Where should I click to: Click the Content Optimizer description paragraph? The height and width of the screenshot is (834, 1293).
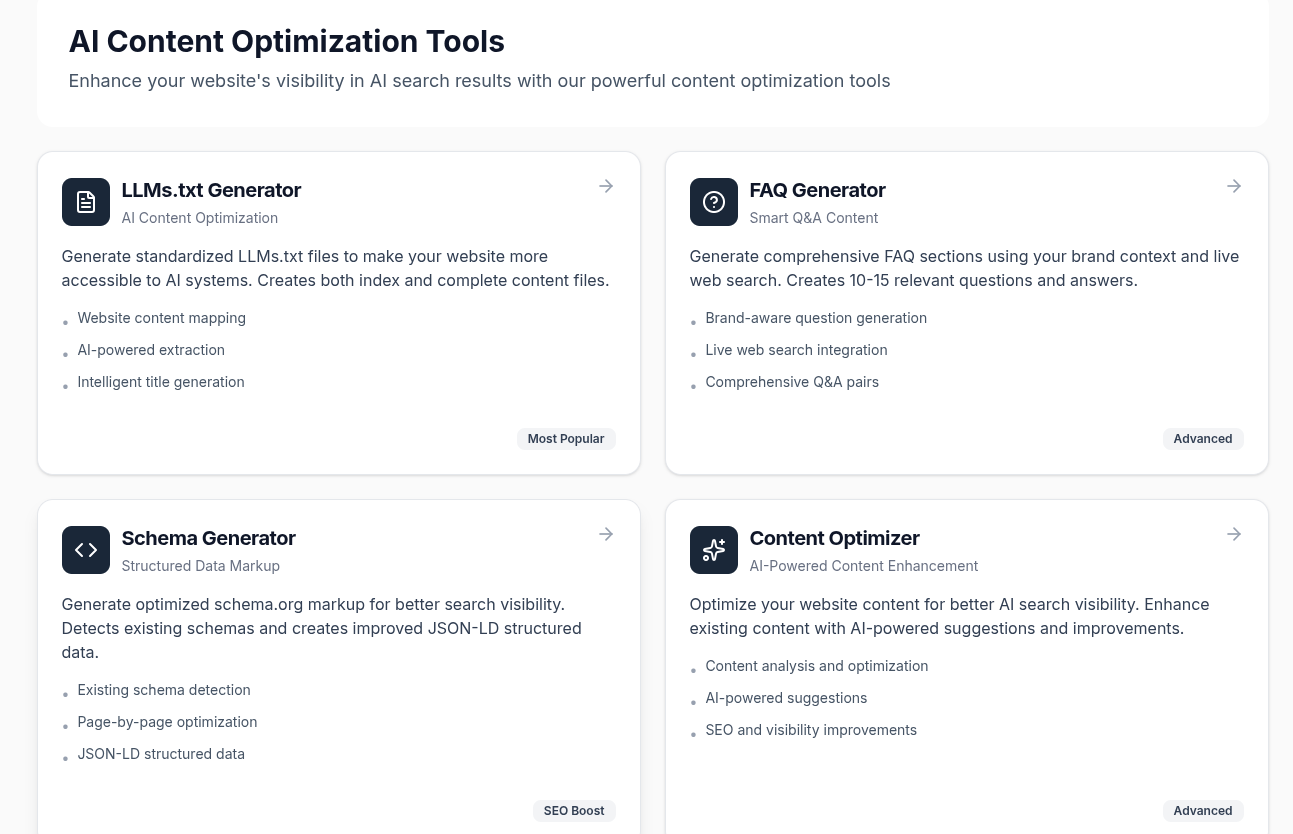(x=949, y=616)
